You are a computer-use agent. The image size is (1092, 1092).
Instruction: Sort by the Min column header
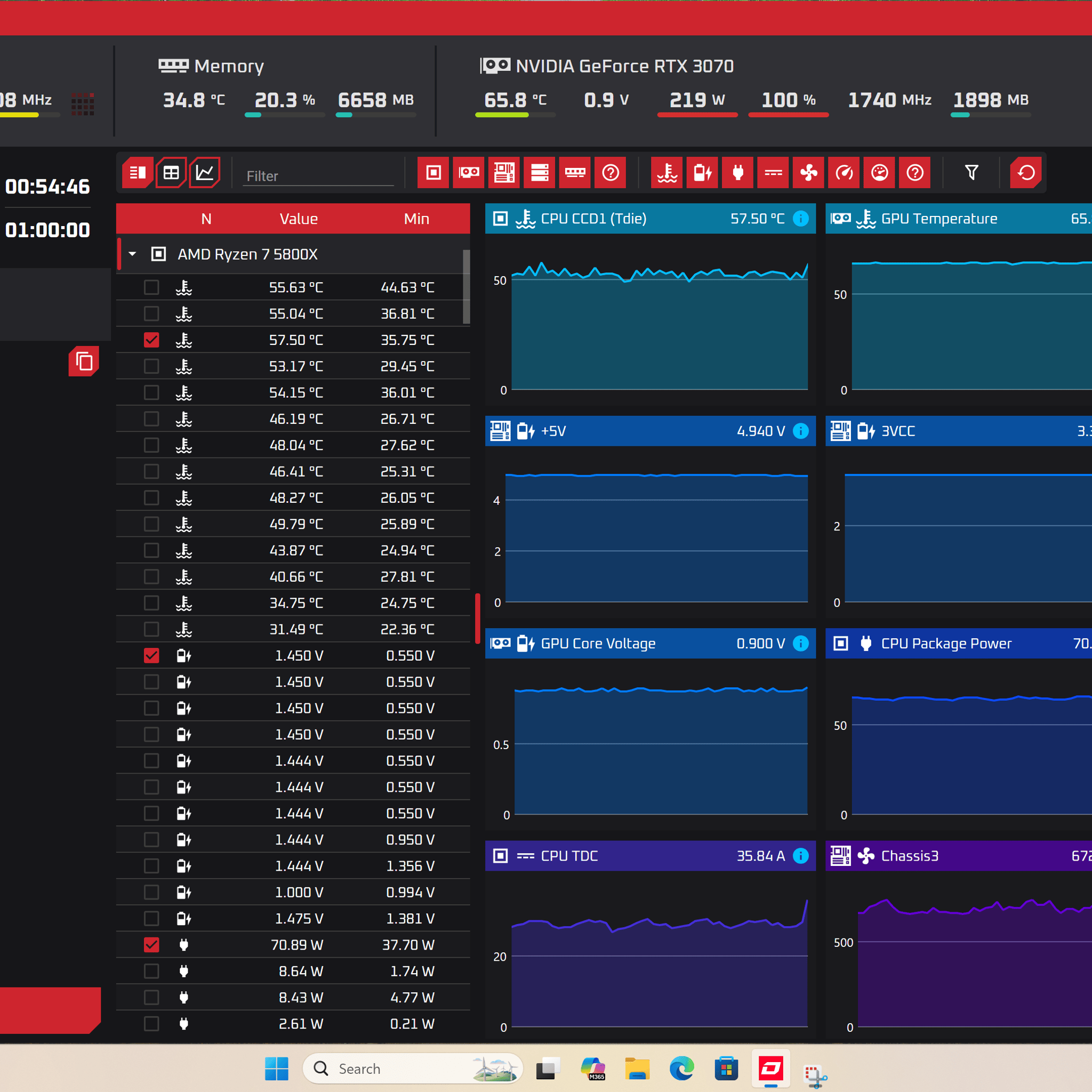click(416, 219)
